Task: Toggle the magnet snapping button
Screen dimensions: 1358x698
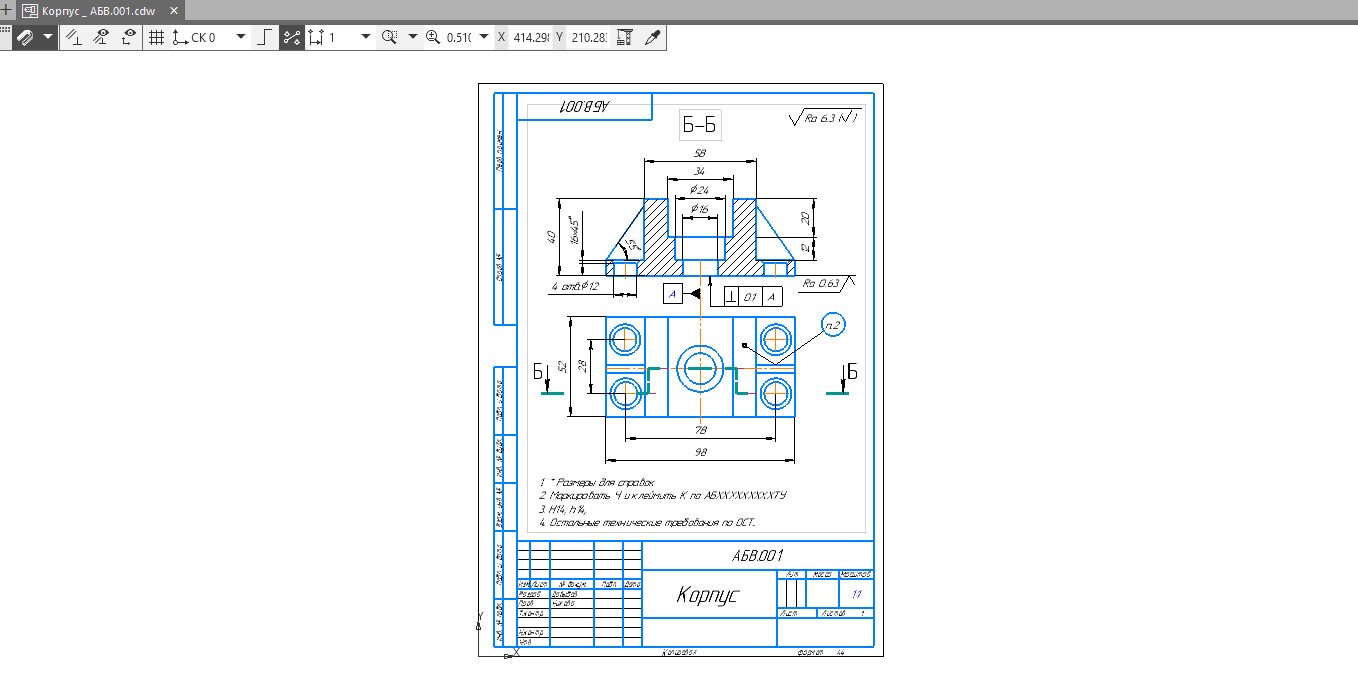Action: coord(26,37)
